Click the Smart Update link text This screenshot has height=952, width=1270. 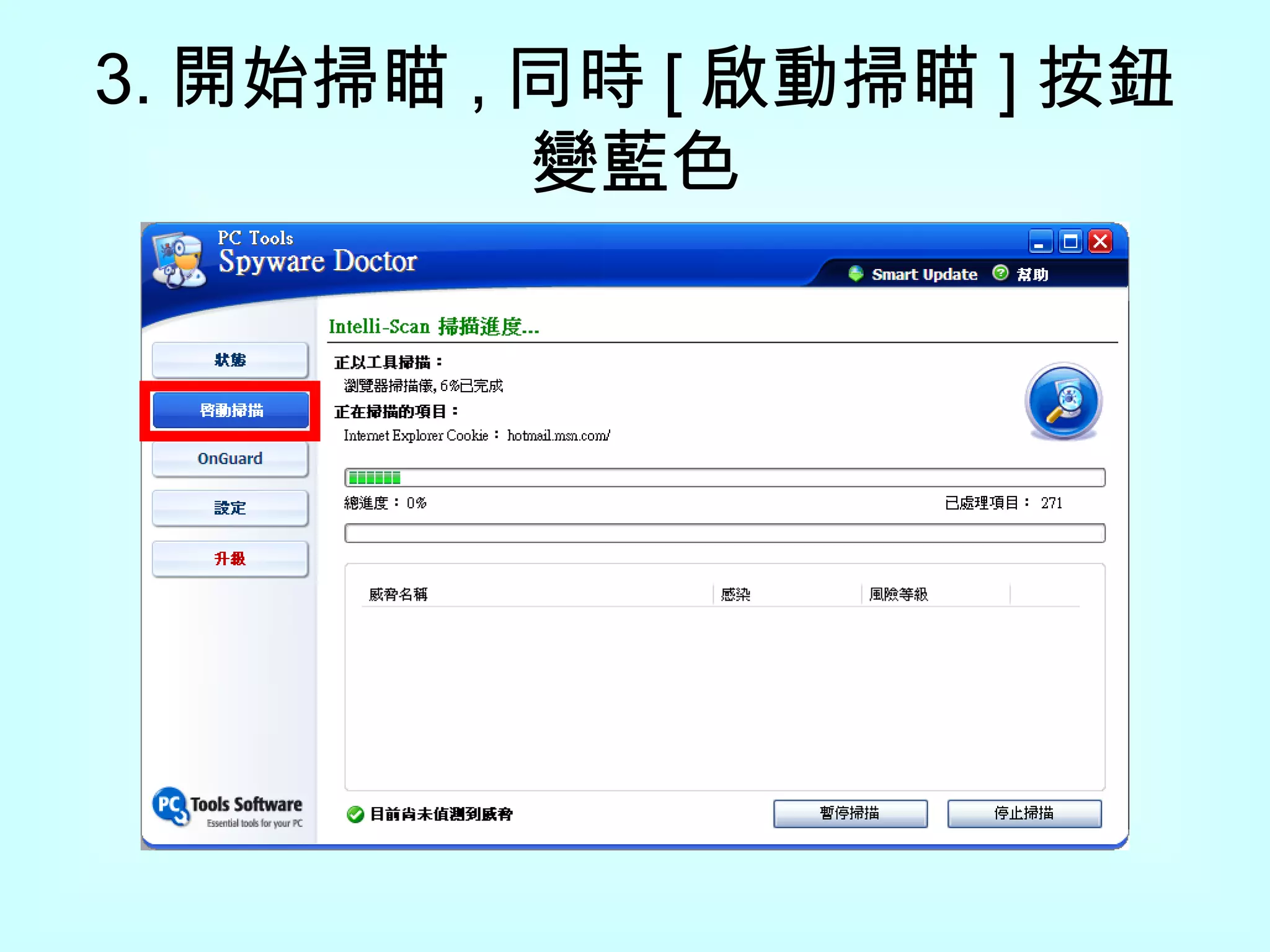[924, 275]
